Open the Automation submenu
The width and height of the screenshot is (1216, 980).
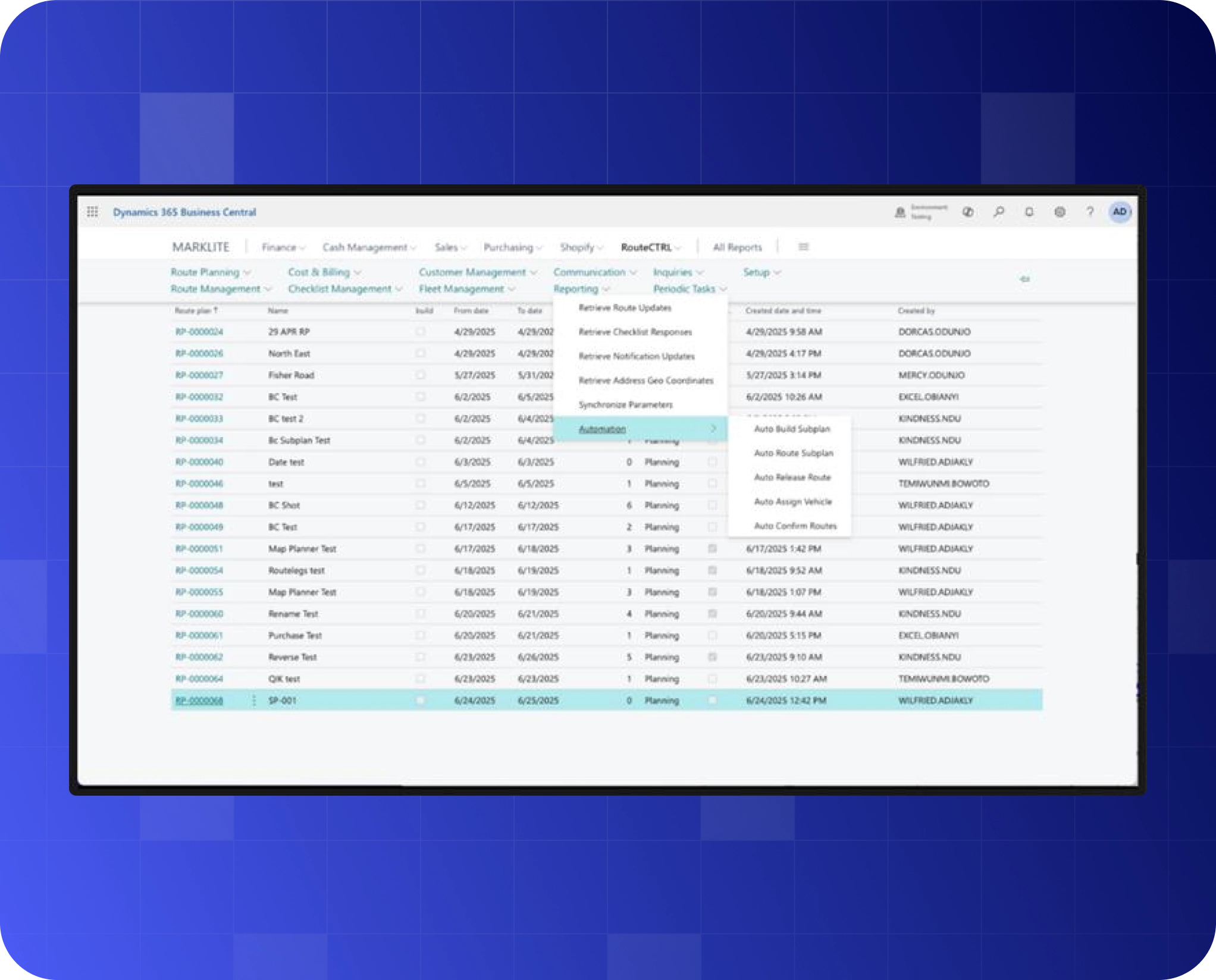(640, 429)
